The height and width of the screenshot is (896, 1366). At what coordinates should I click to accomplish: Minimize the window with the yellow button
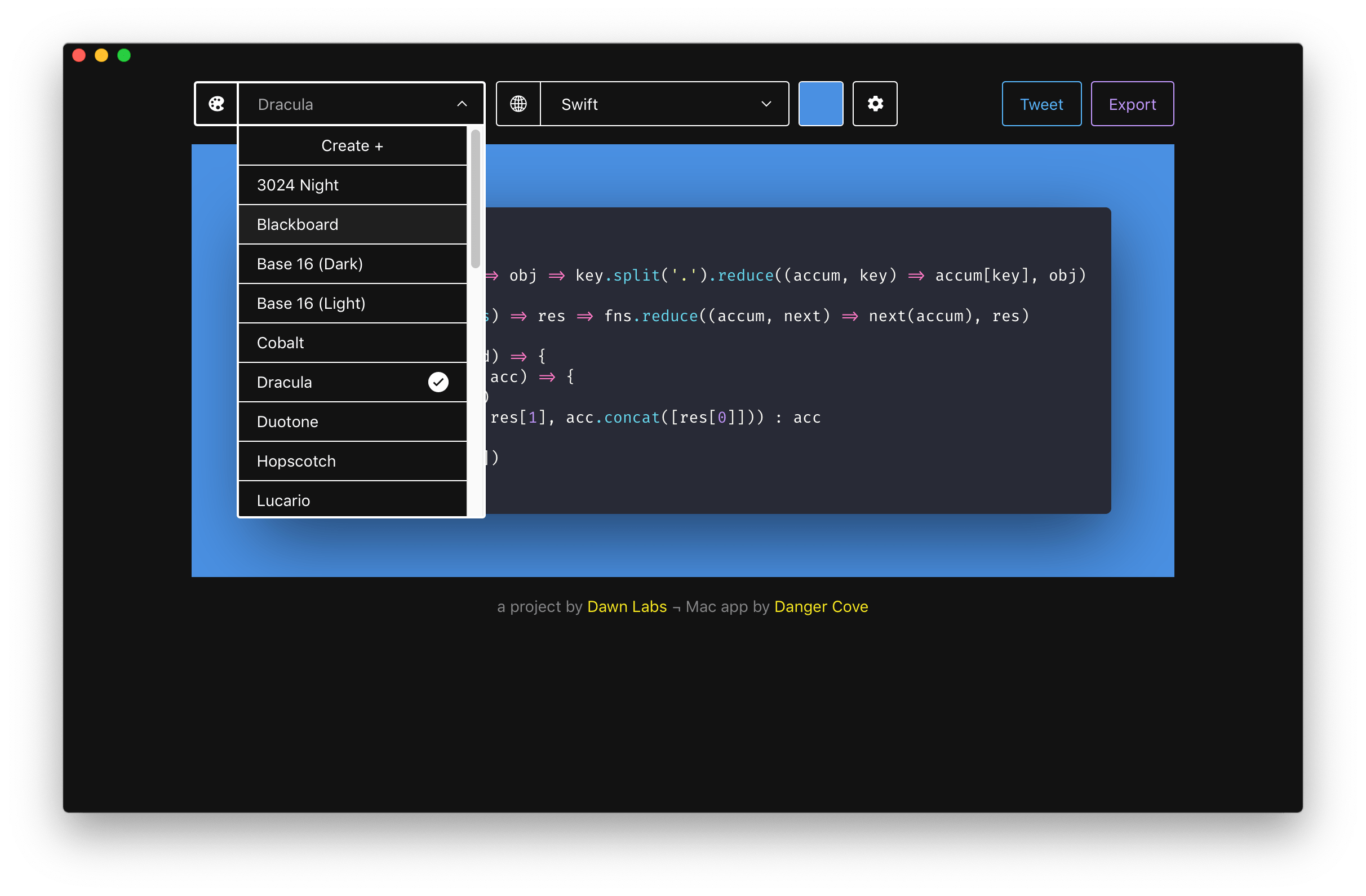pyautogui.click(x=101, y=55)
